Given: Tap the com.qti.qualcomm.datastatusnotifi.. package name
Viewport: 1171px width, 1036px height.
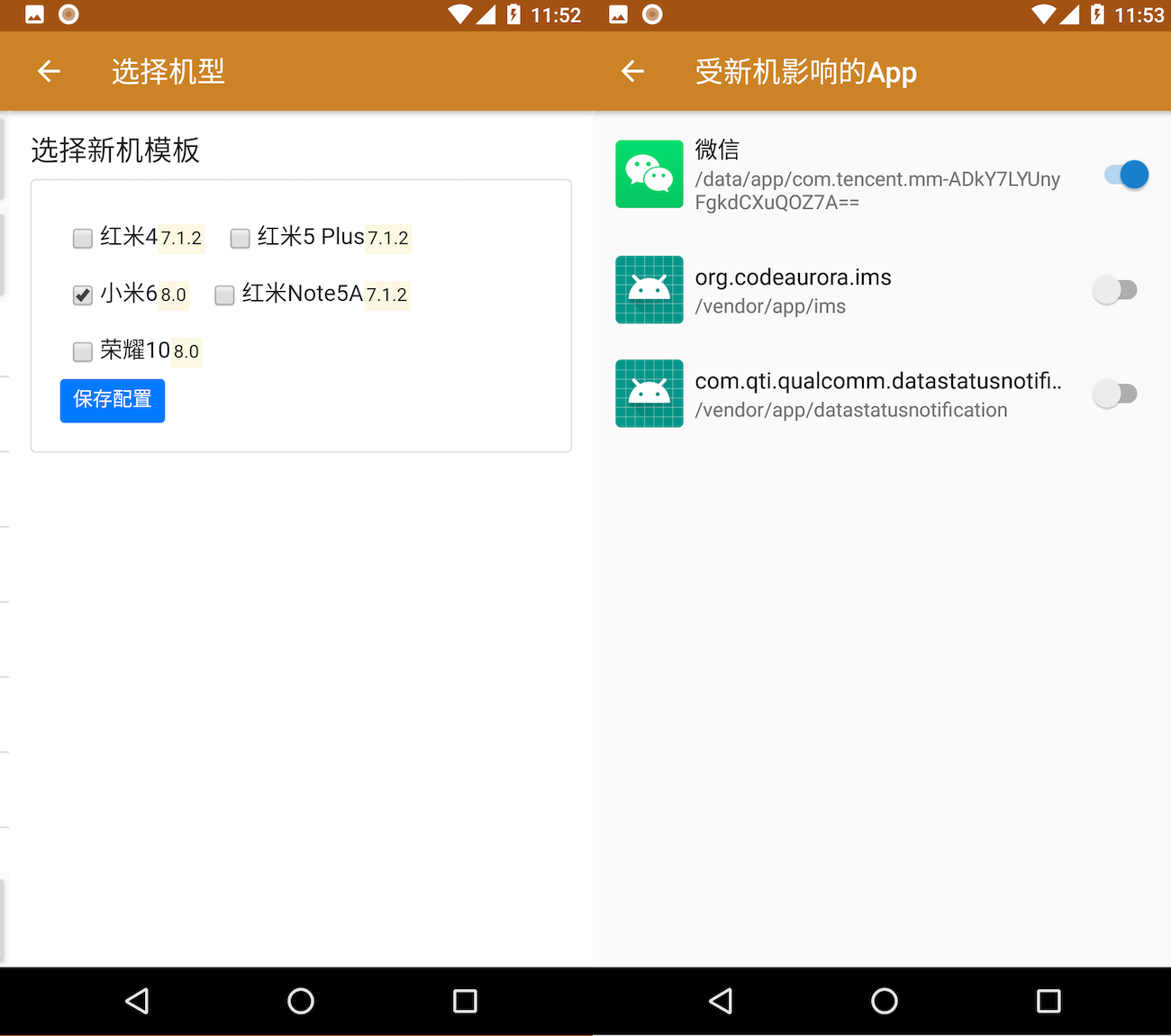Looking at the screenshot, I should 878,381.
